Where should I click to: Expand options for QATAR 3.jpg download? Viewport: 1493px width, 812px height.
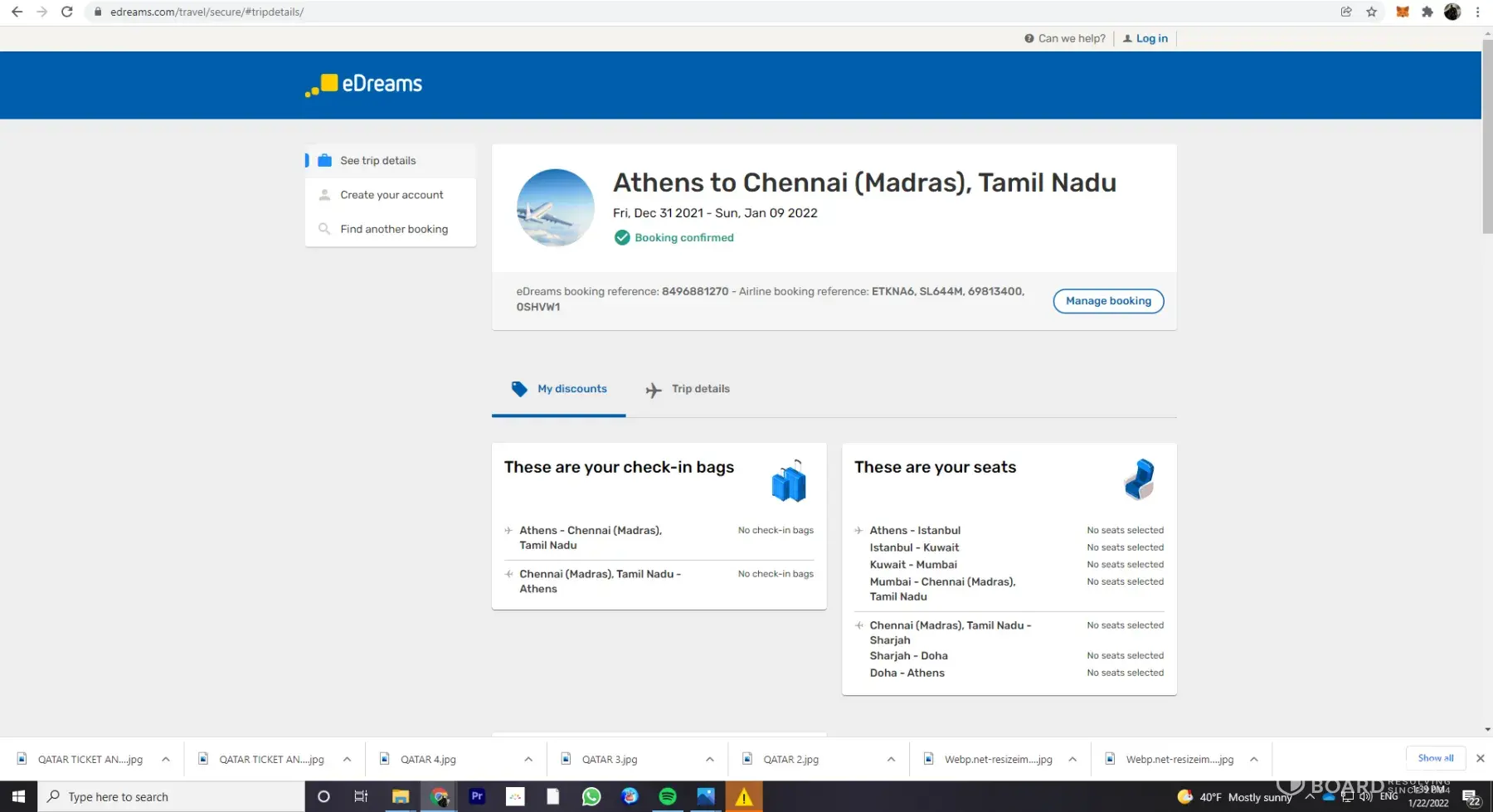coord(710,759)
